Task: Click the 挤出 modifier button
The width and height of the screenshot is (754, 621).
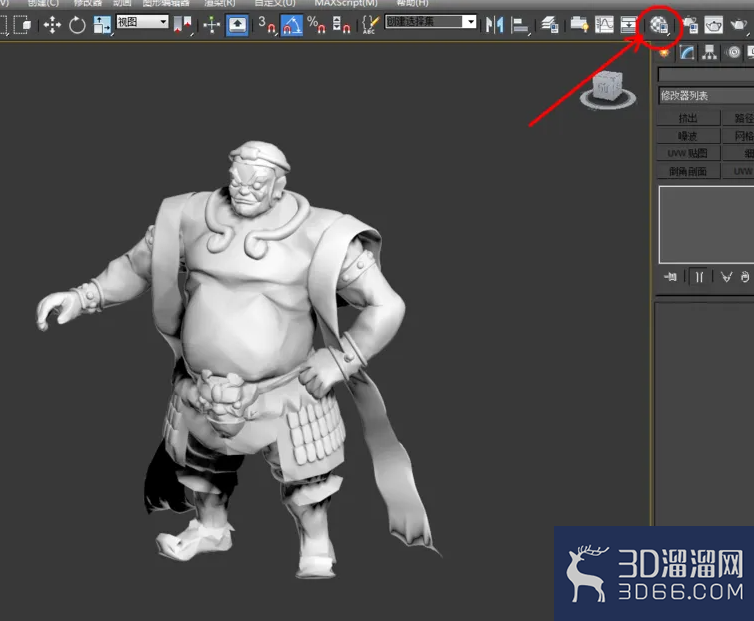Action: tap(688, 118)
